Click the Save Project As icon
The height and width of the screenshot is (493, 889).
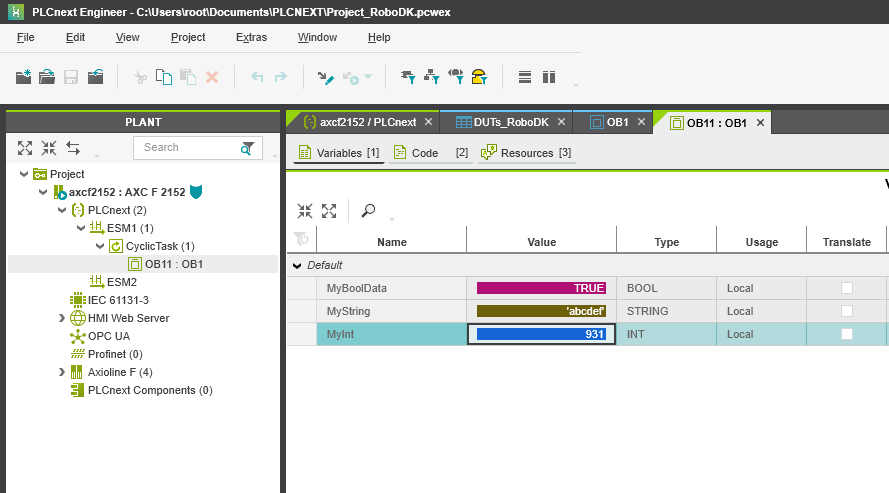point(95,76)
